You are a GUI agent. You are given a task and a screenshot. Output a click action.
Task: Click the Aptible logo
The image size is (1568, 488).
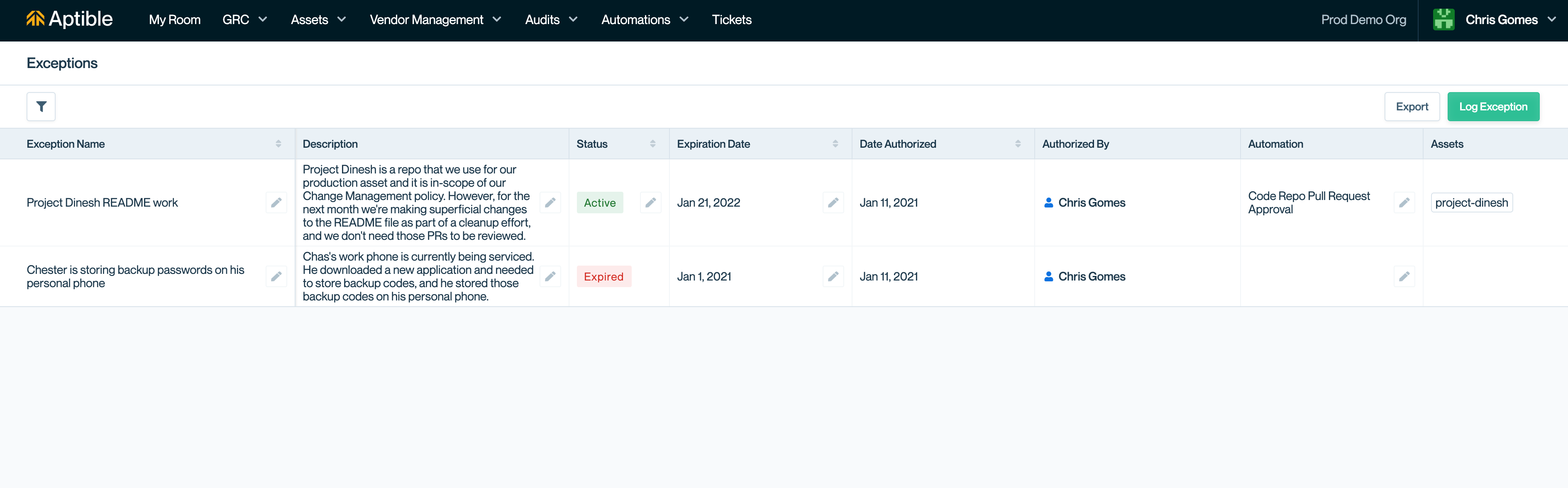(69, 20)
